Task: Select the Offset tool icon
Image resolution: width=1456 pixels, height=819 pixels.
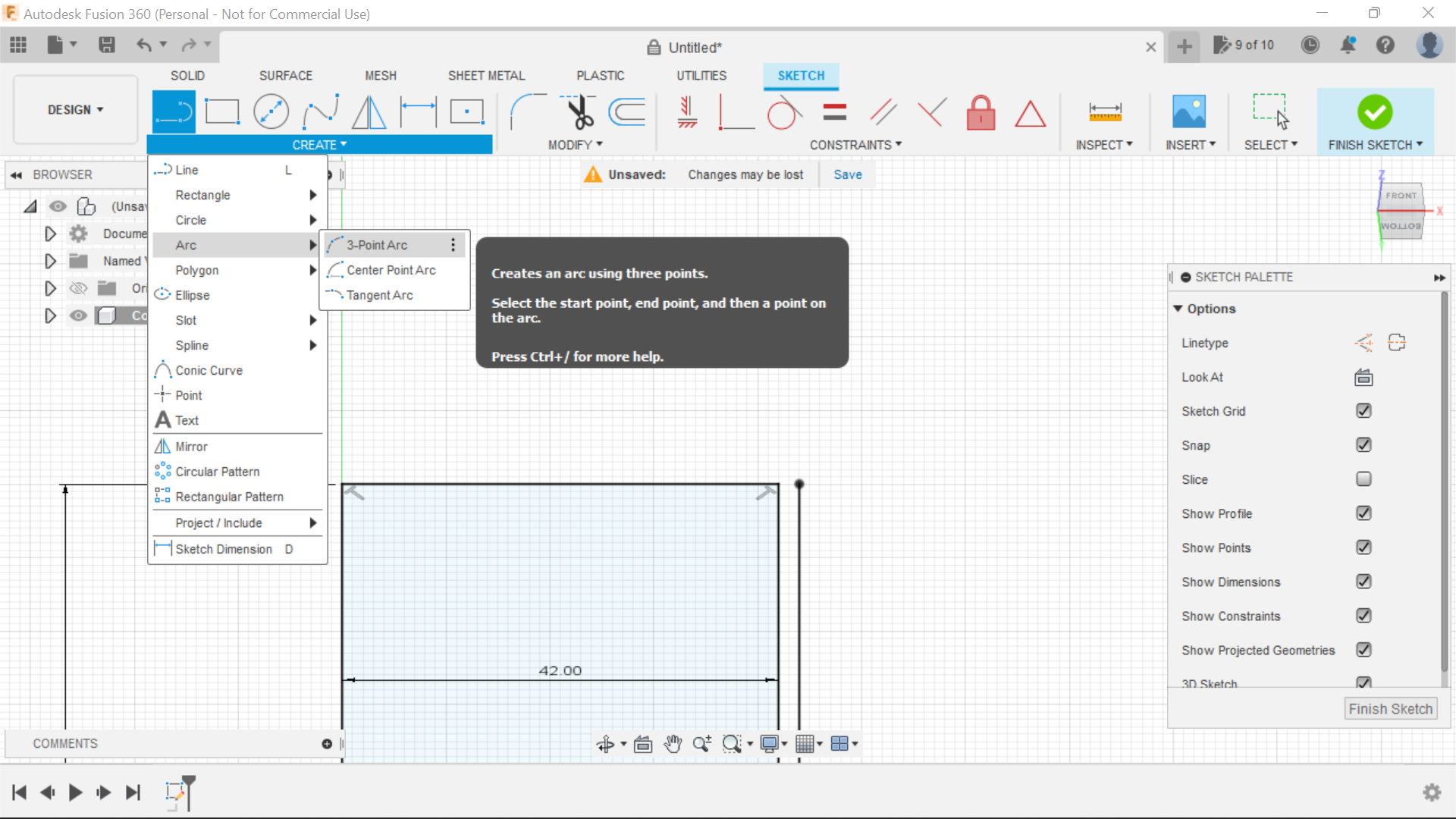Action: (627, 112)
